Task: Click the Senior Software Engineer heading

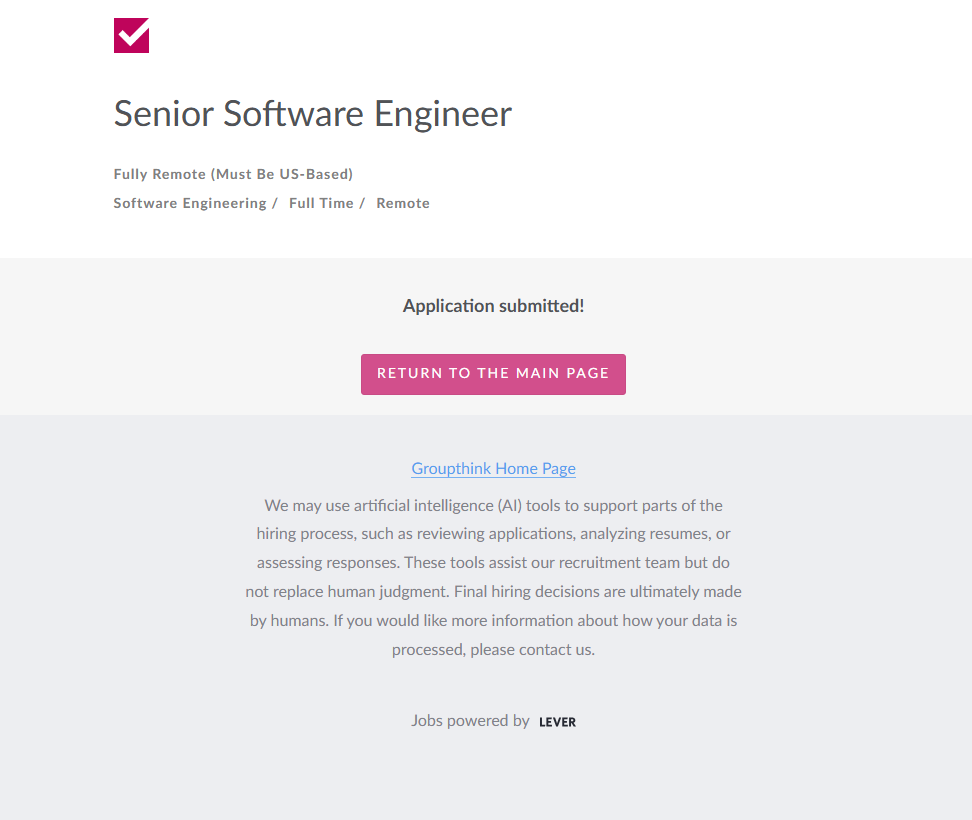Action: pos(312,114)
